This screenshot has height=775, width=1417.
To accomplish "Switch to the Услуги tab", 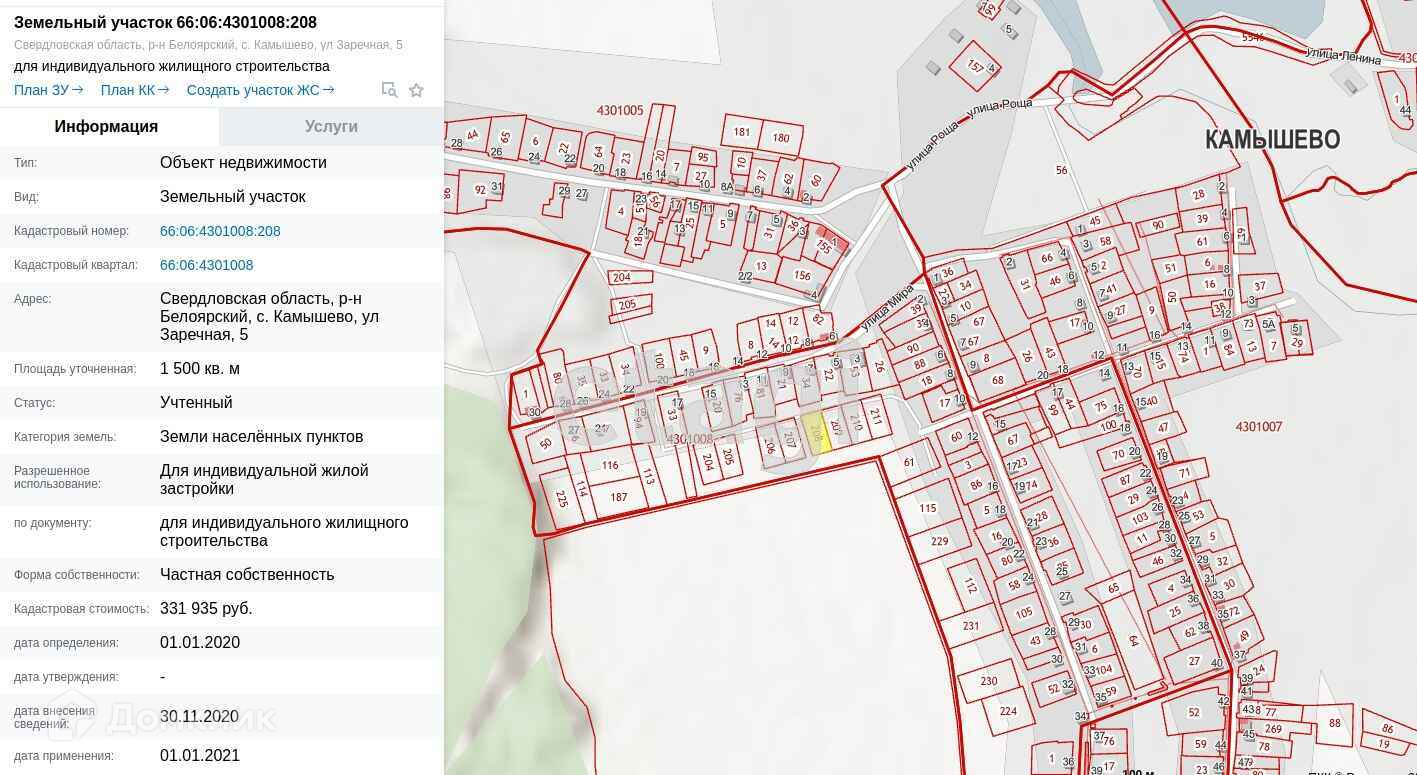I will tap(331, 127).
